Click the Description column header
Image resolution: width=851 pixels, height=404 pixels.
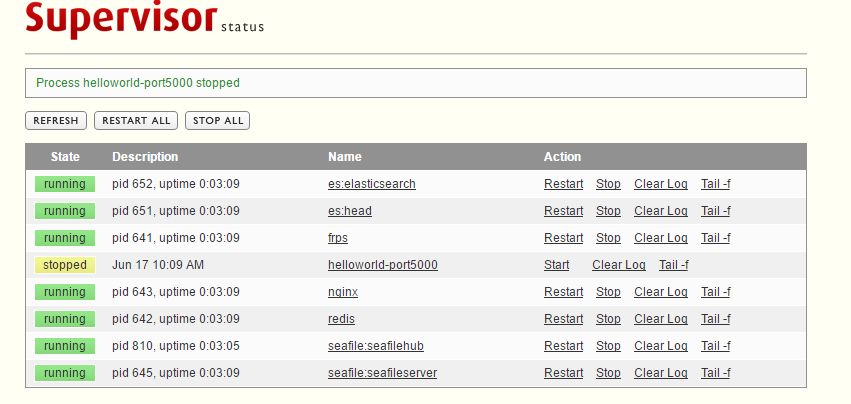[x=145, y=157]
